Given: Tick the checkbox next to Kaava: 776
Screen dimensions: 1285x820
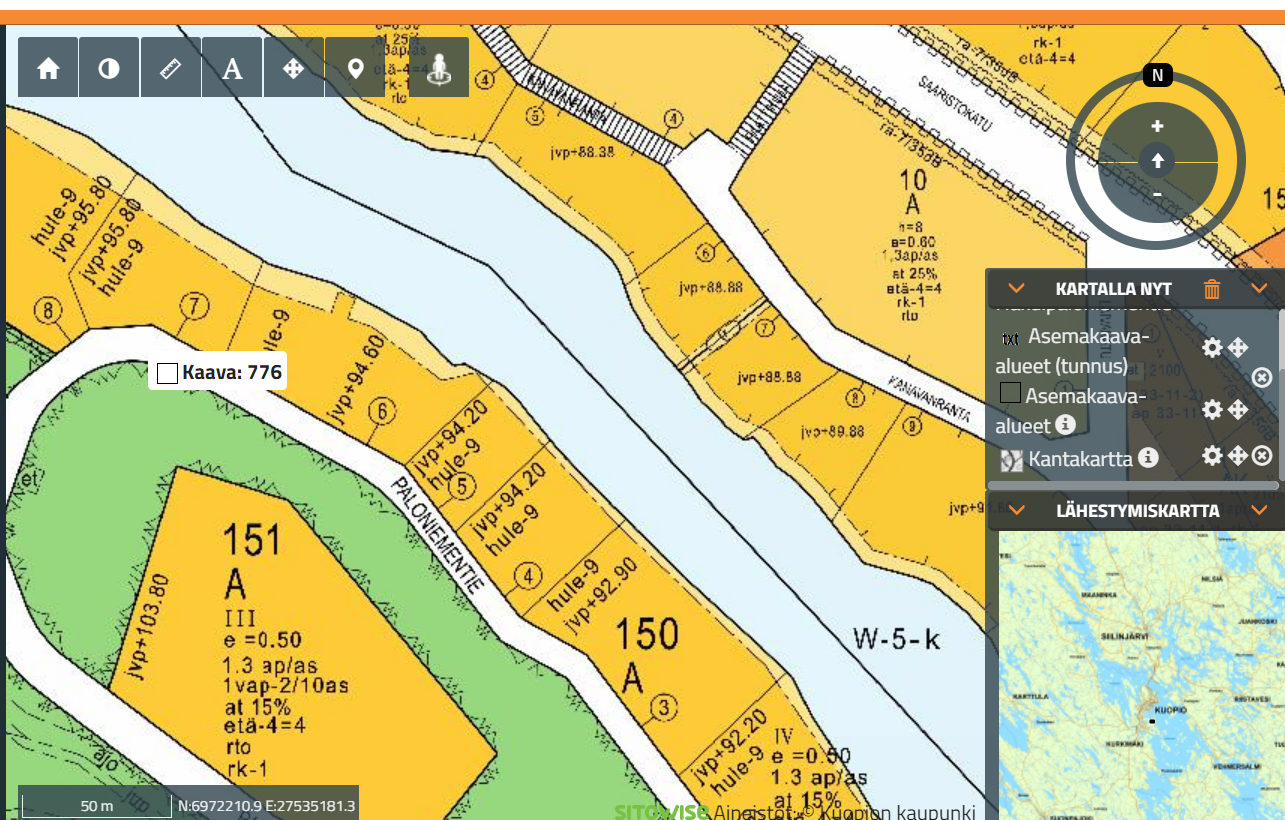Looking at the screenshot, I should click(x=168, y=374).
